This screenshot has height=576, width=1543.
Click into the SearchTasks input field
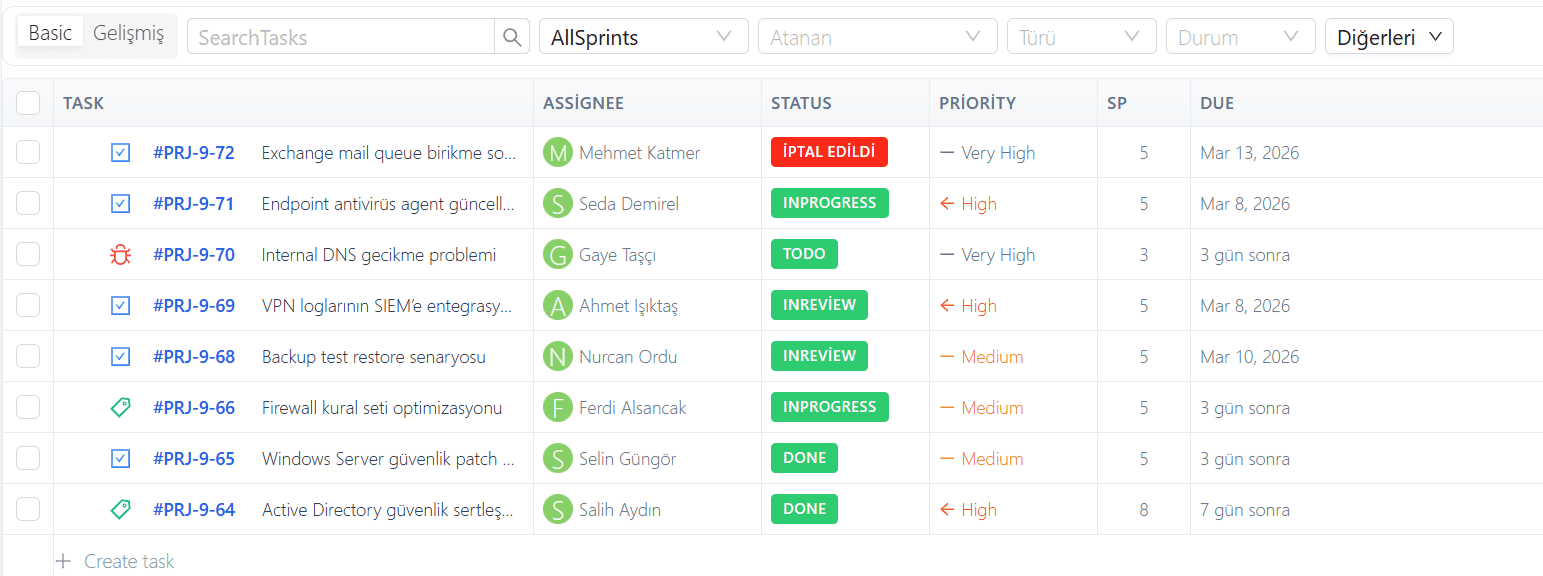[341, 37]
